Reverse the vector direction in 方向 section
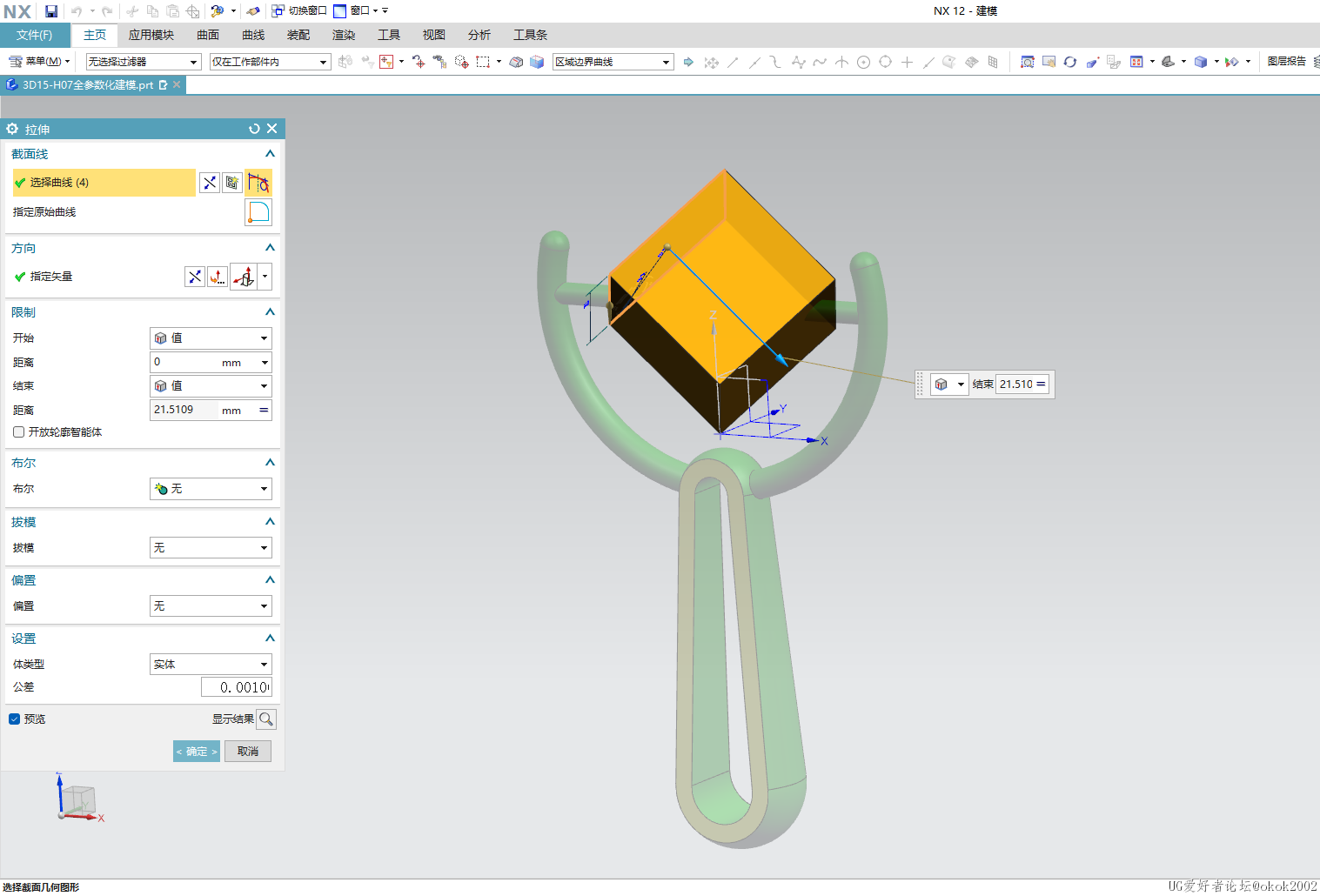 click(195, 277)
